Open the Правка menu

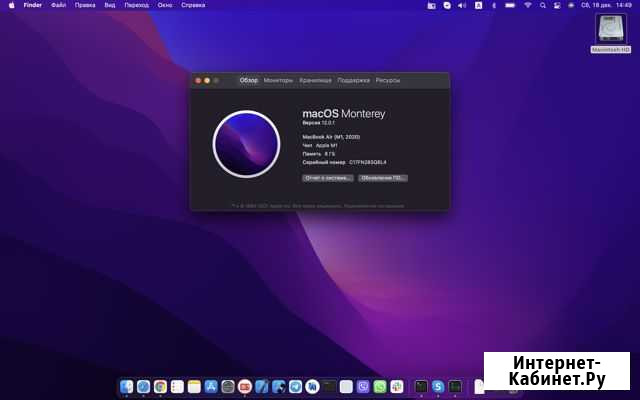[x=85, y=5]
